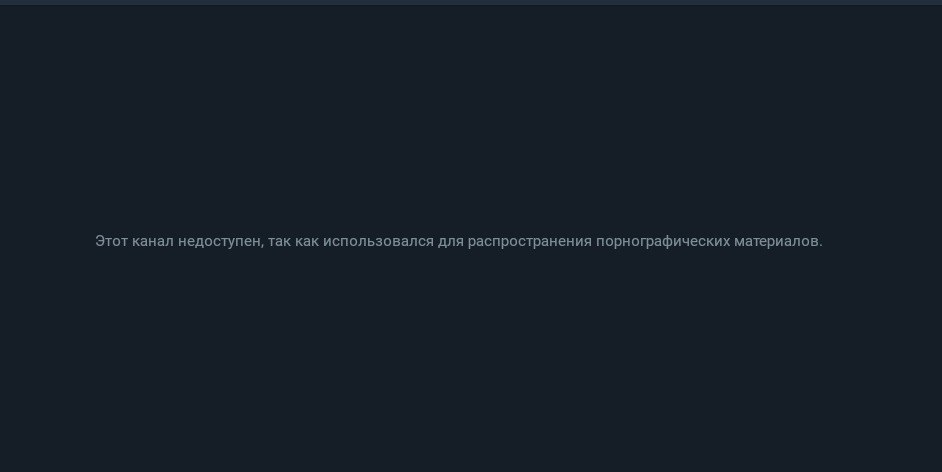Click the word "для" in the message
Viewport: 942px width, 472px height.
pos(451,242)
